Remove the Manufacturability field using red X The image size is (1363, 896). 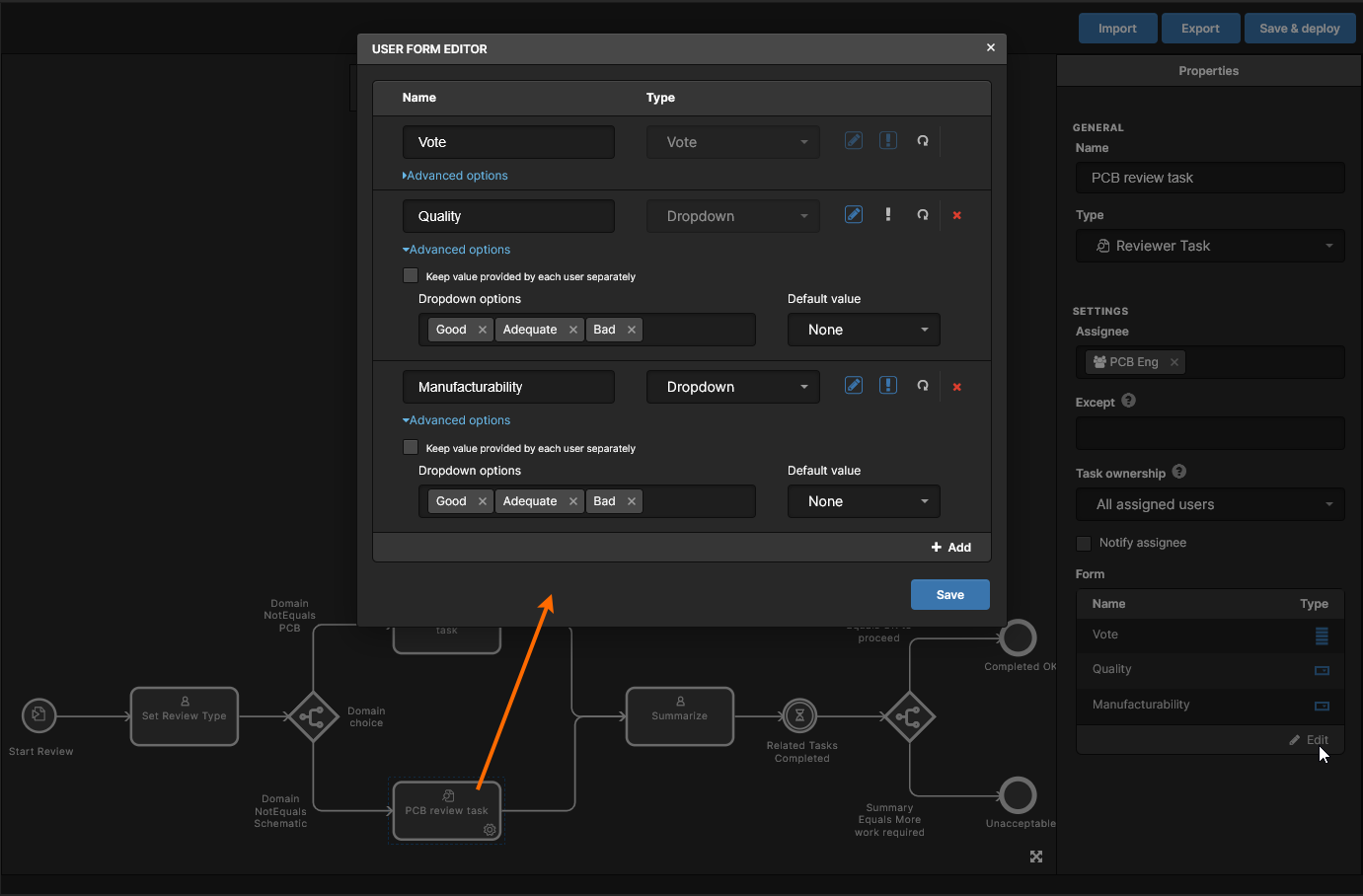tap(956, 387)
